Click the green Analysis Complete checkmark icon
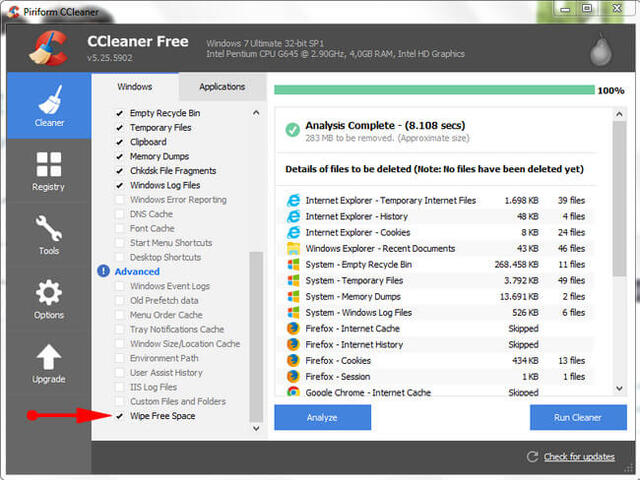The image size is (640, 480). point(293,130)
